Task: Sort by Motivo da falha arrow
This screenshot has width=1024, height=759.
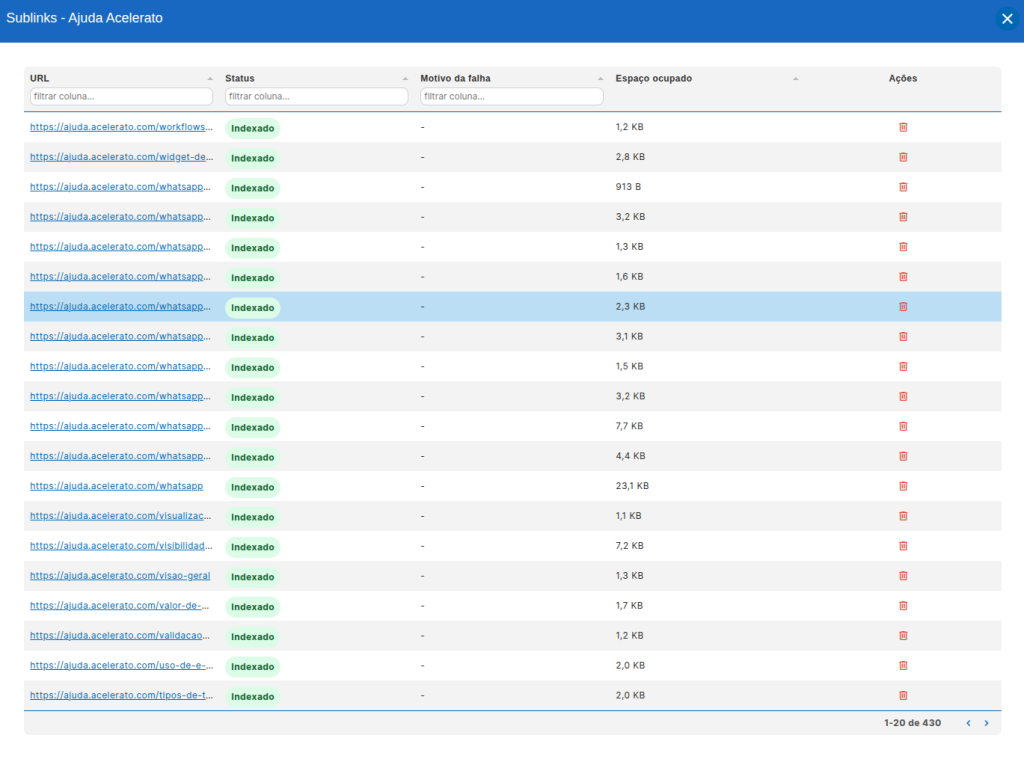Action: coord(600,78)
